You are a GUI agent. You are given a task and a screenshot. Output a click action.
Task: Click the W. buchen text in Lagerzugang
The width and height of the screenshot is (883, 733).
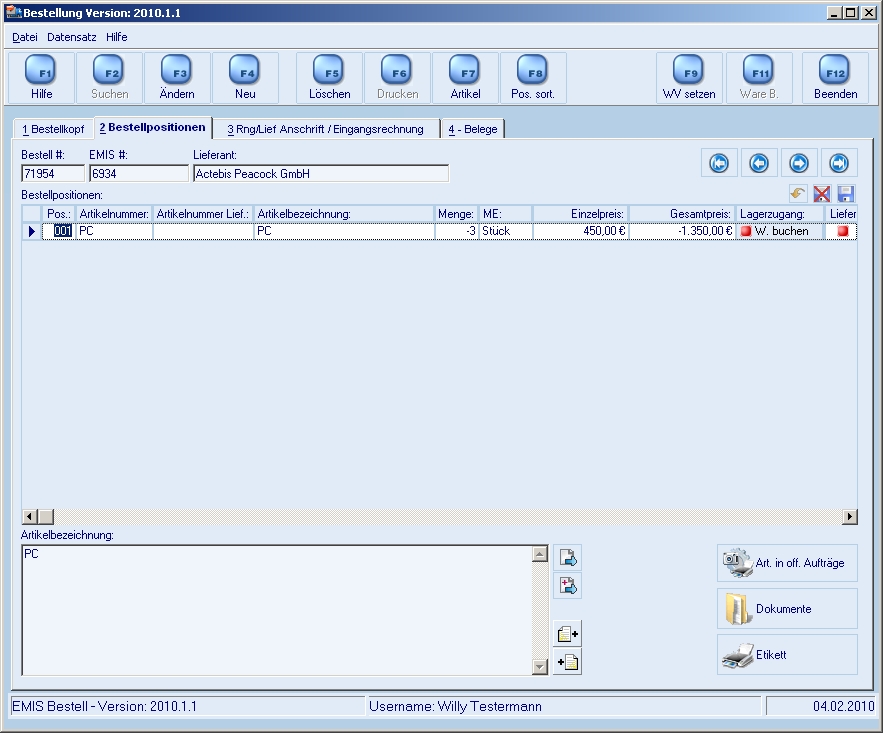click(782, 231)
